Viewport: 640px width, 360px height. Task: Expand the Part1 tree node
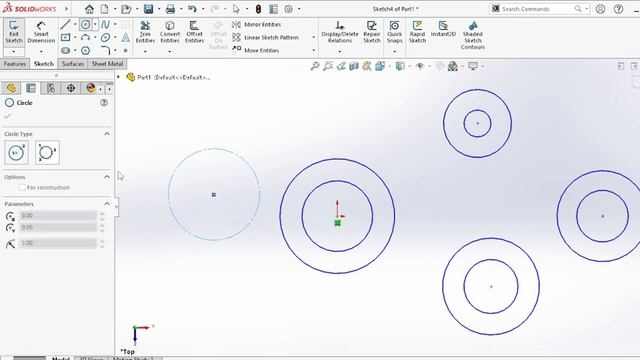(118, 77)
